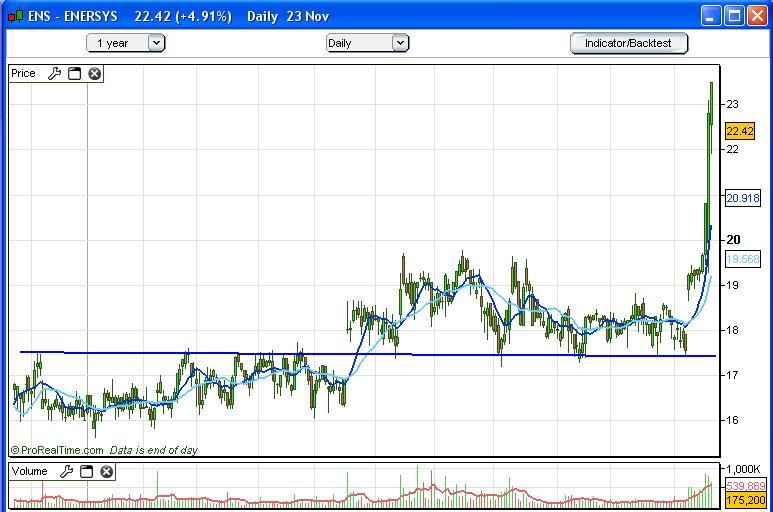Viewport: 773px width, 512px height.
Task: Close the Price panel with X icon
Action: (x=95, y=73)
